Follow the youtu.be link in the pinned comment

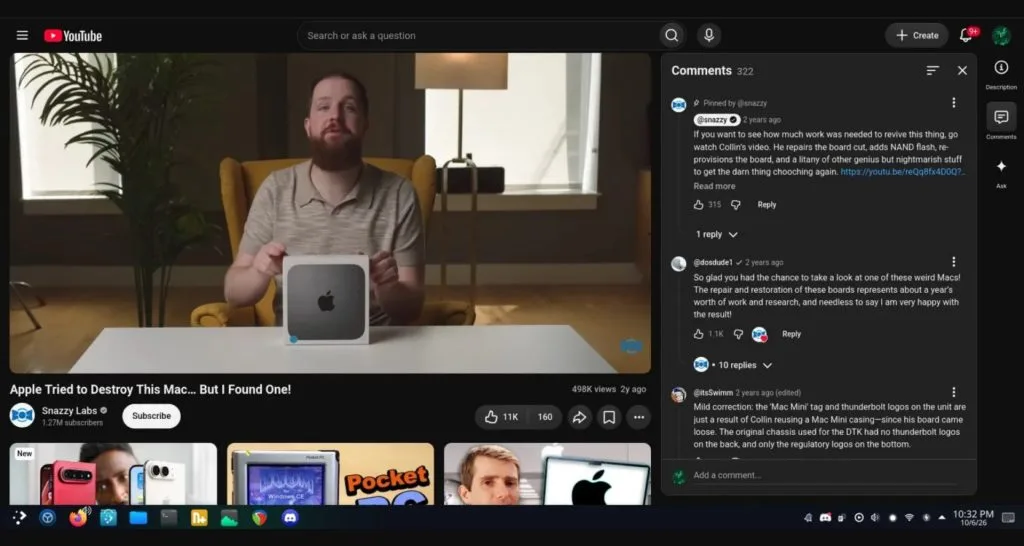[x=903, y=172]
